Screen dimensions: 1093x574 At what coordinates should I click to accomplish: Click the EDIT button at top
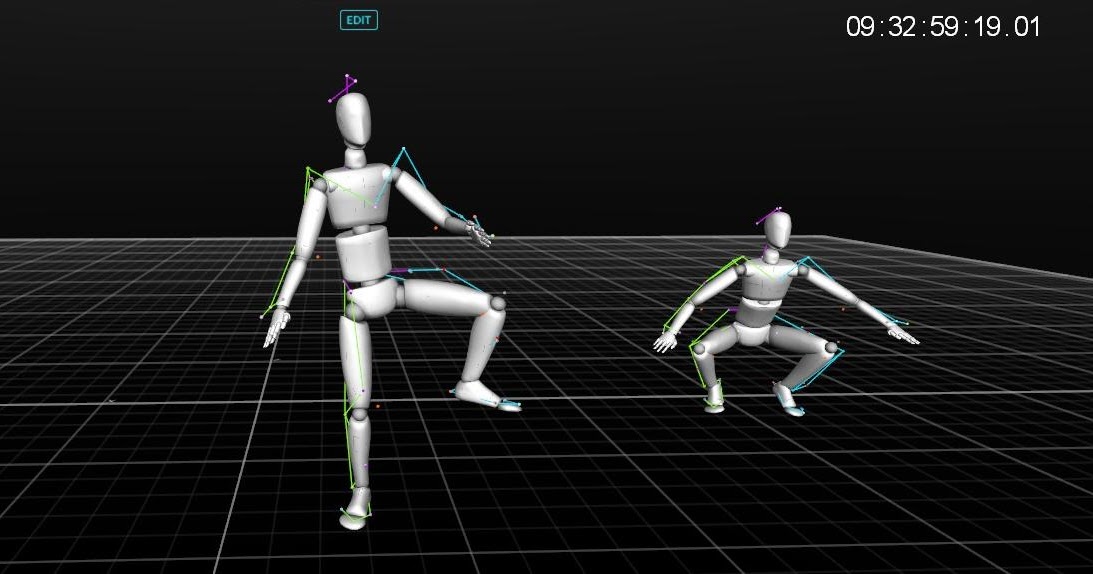click(x=359, y=20)
